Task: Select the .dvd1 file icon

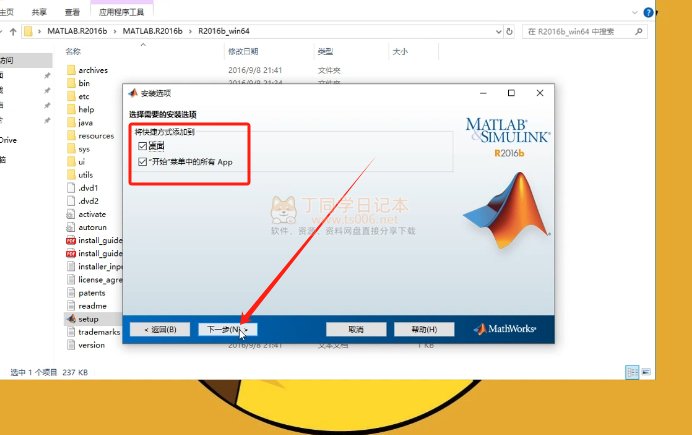Action: coord(71,188)
